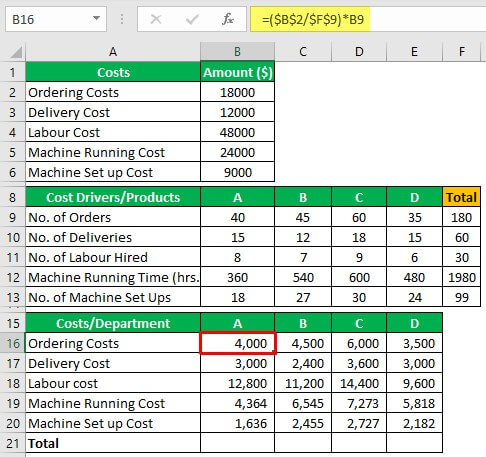Select the total set ups cell 99
This screenshot has height=457, width=486.
[x=462, y=297]
